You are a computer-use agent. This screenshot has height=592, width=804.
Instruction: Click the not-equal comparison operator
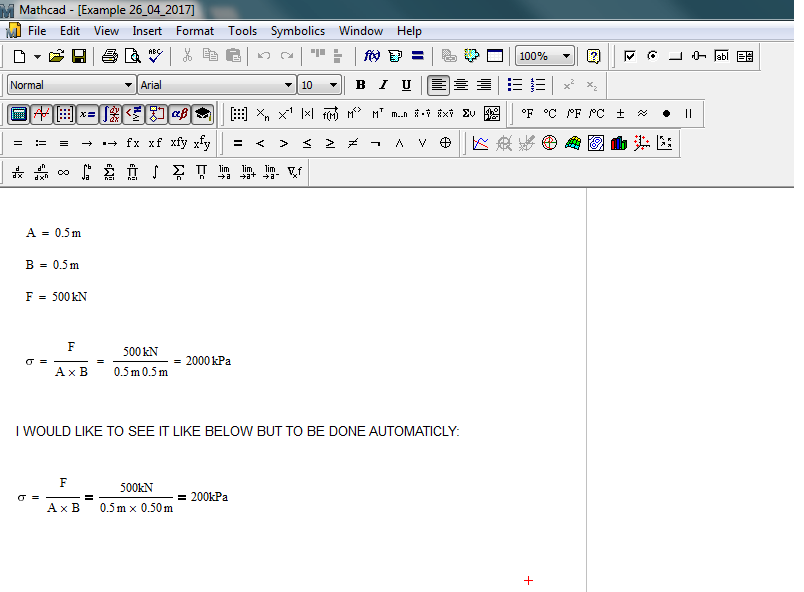(x=353, y=143)
